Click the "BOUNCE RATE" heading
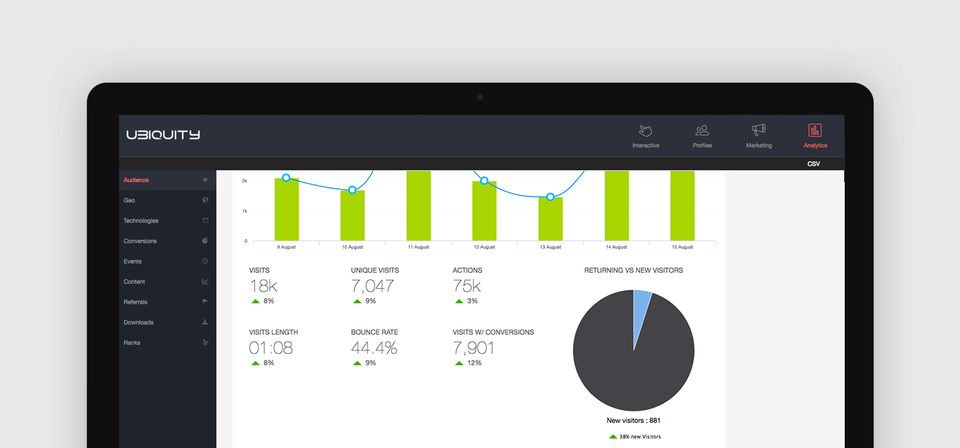This screenshot has width=960, height=448. pos(374,332)
